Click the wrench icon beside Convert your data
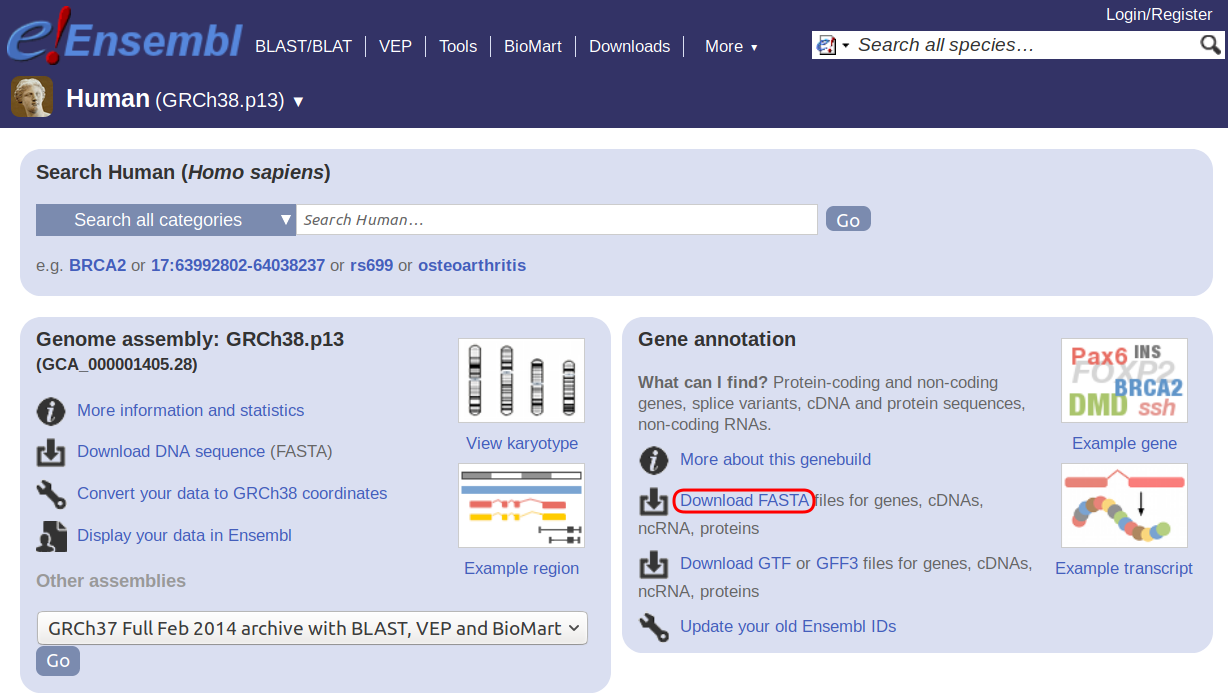Image resolution: width=1228 pixels, height=694 pixels. click(51, 494)
